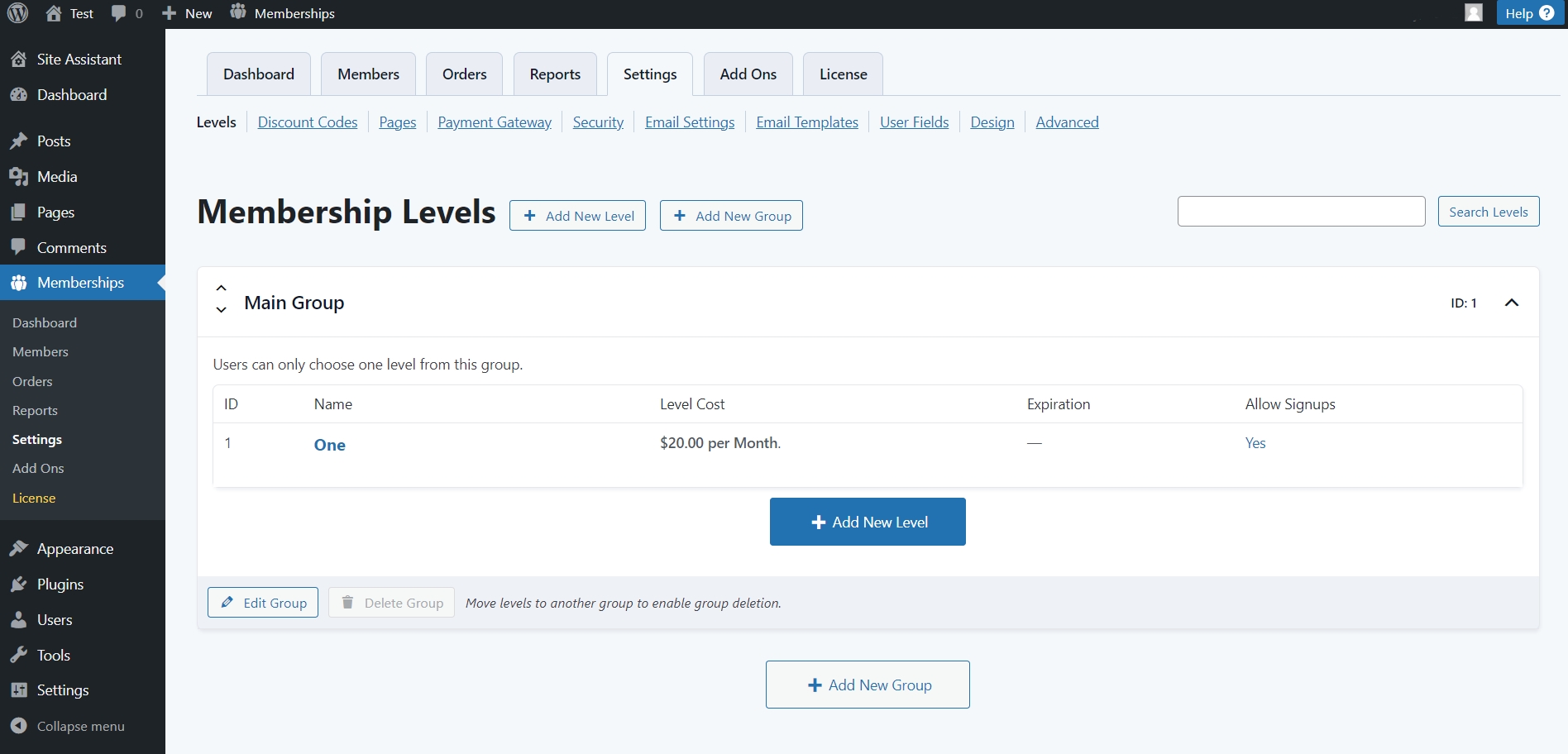
Task: Open the Reports tab
Action: [555, 74]
